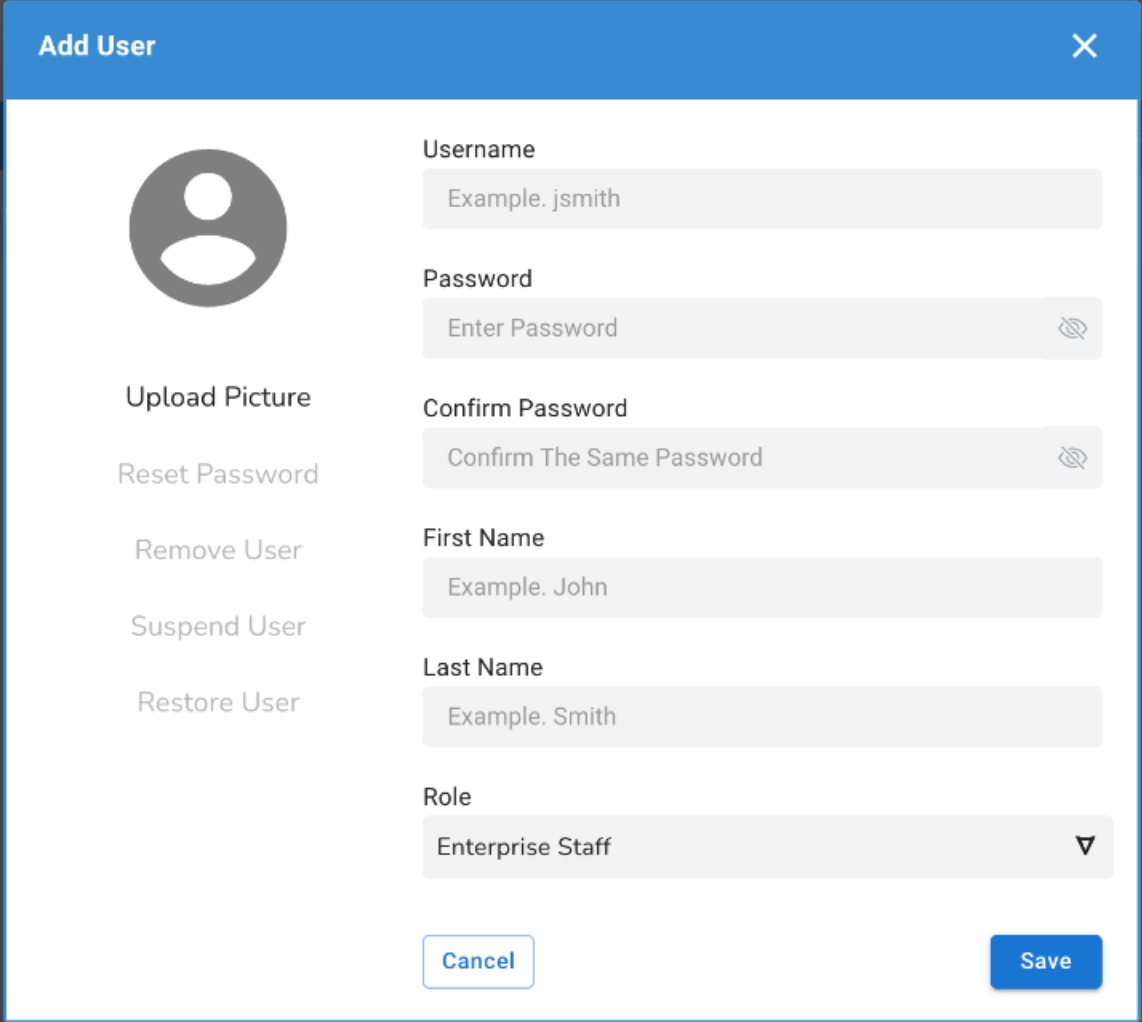Click the Add User dialog title
The image size is (1142, 1022).
coord(97,46)
